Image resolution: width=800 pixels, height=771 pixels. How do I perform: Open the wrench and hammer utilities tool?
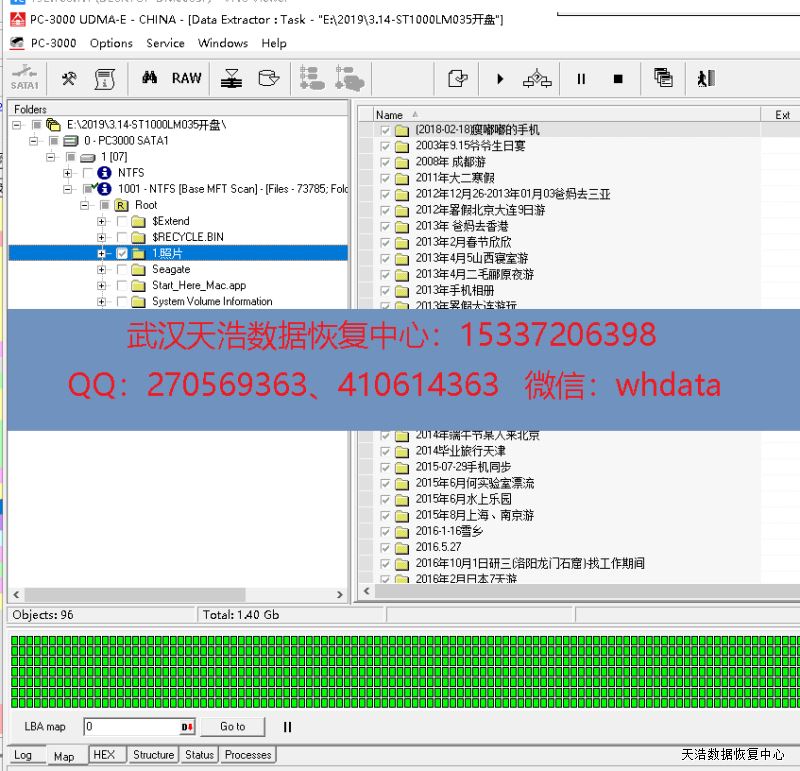[x=69, y=79]
